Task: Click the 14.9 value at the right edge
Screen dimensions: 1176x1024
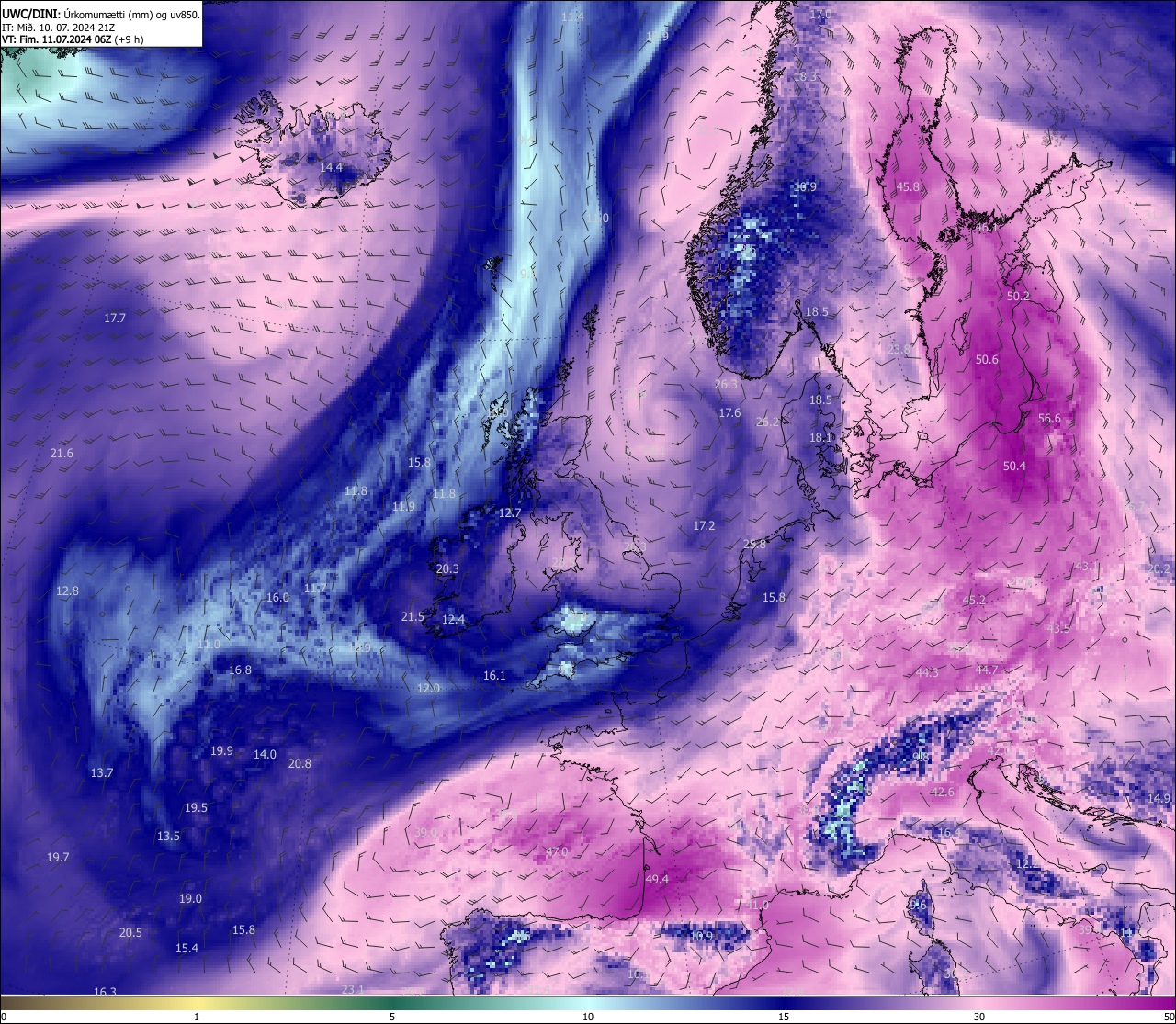Action: pyautogui.click(x=1159, y=798)
